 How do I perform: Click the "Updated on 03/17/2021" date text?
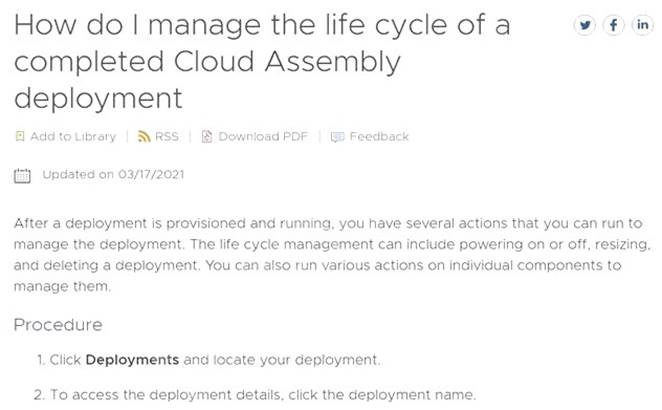(113, 175)
